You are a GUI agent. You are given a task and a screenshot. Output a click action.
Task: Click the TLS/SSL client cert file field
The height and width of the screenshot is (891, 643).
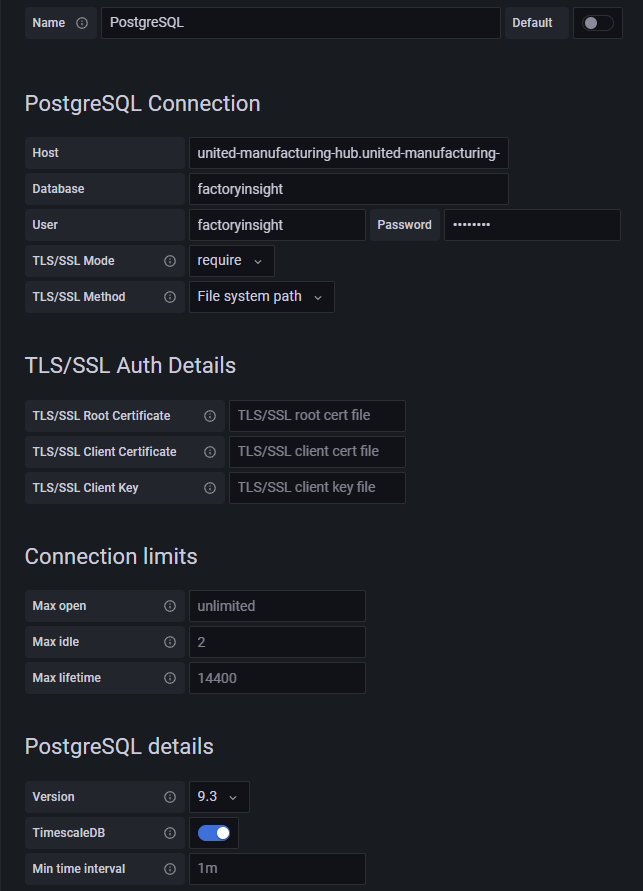click(318, 452)
